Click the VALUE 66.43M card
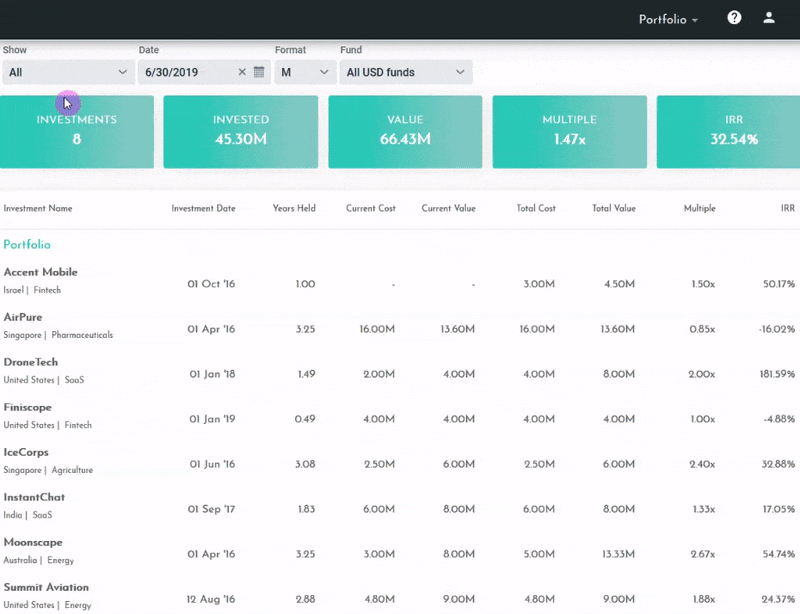The width and height of the screenshot is (800, 614). (404, 131)
